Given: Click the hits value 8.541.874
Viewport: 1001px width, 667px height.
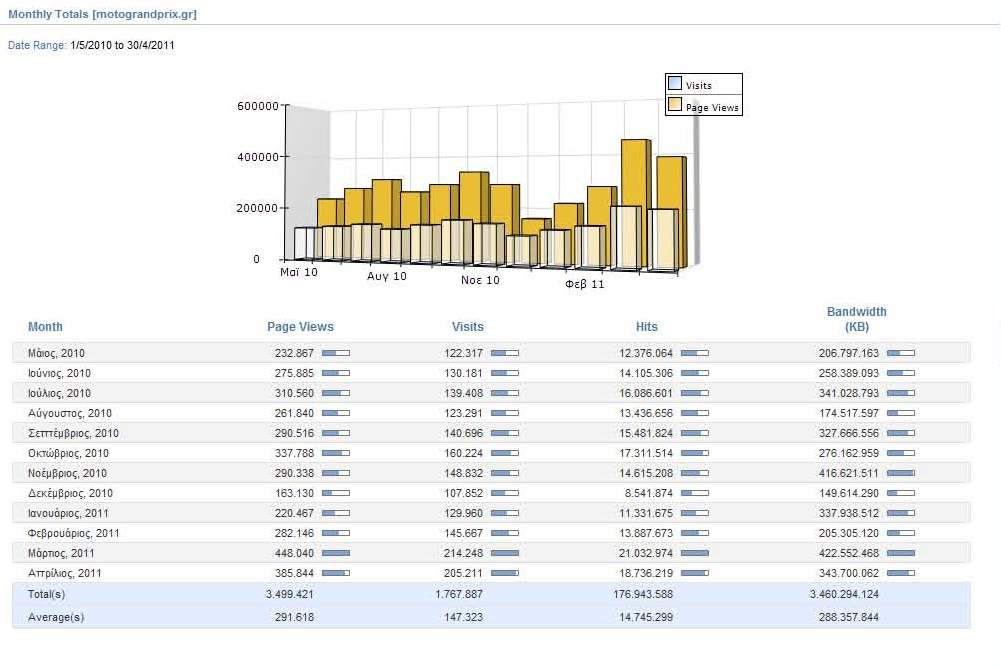Looking at the screenshot, I should click(x=649, y=493).
